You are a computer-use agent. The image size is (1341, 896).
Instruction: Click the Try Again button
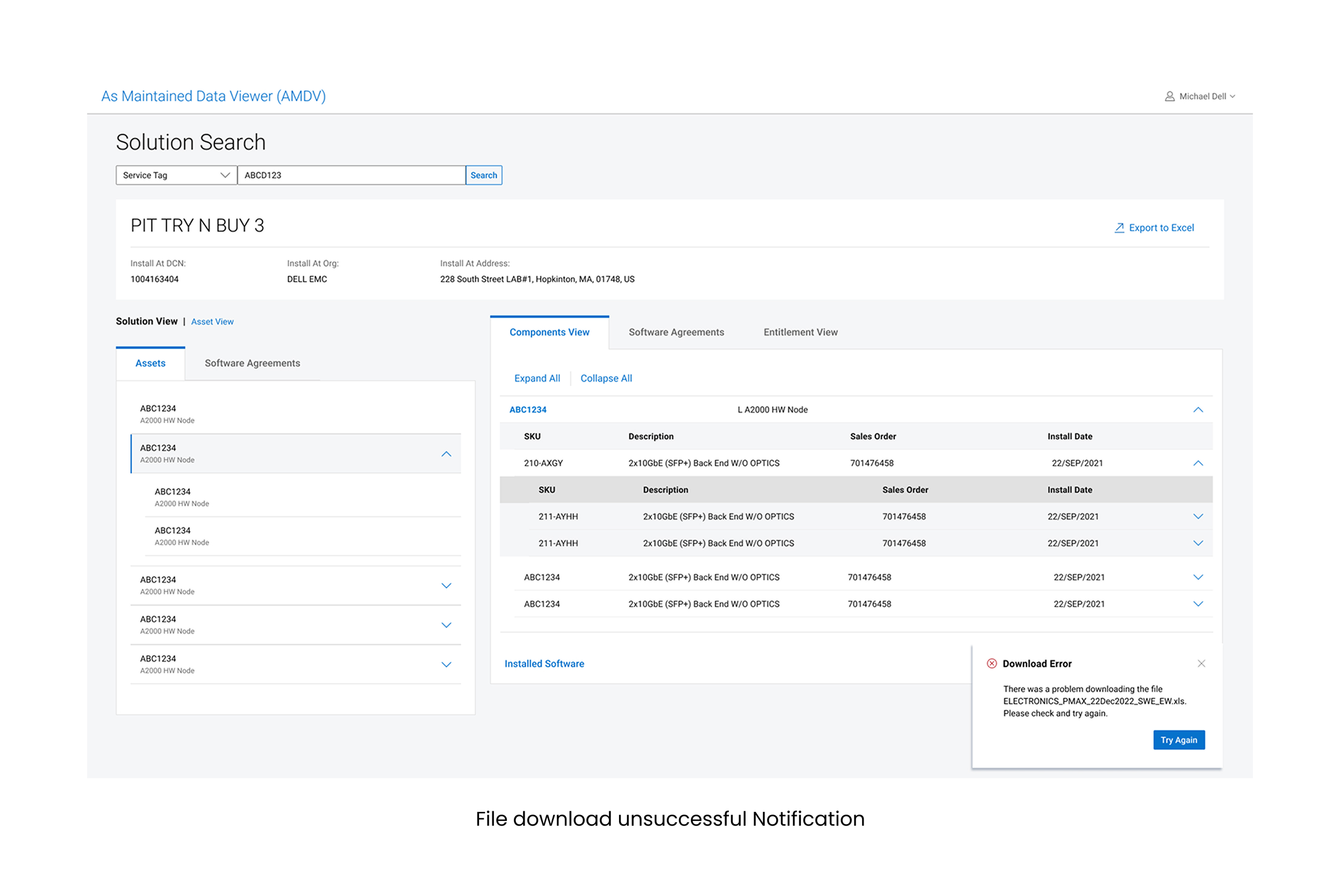(1178, 740)
